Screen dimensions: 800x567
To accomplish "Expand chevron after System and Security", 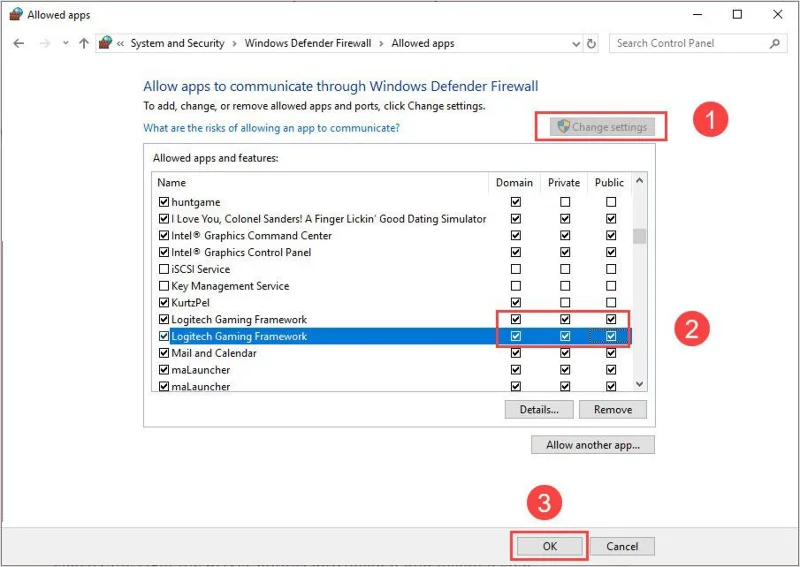I will point(234,44).
